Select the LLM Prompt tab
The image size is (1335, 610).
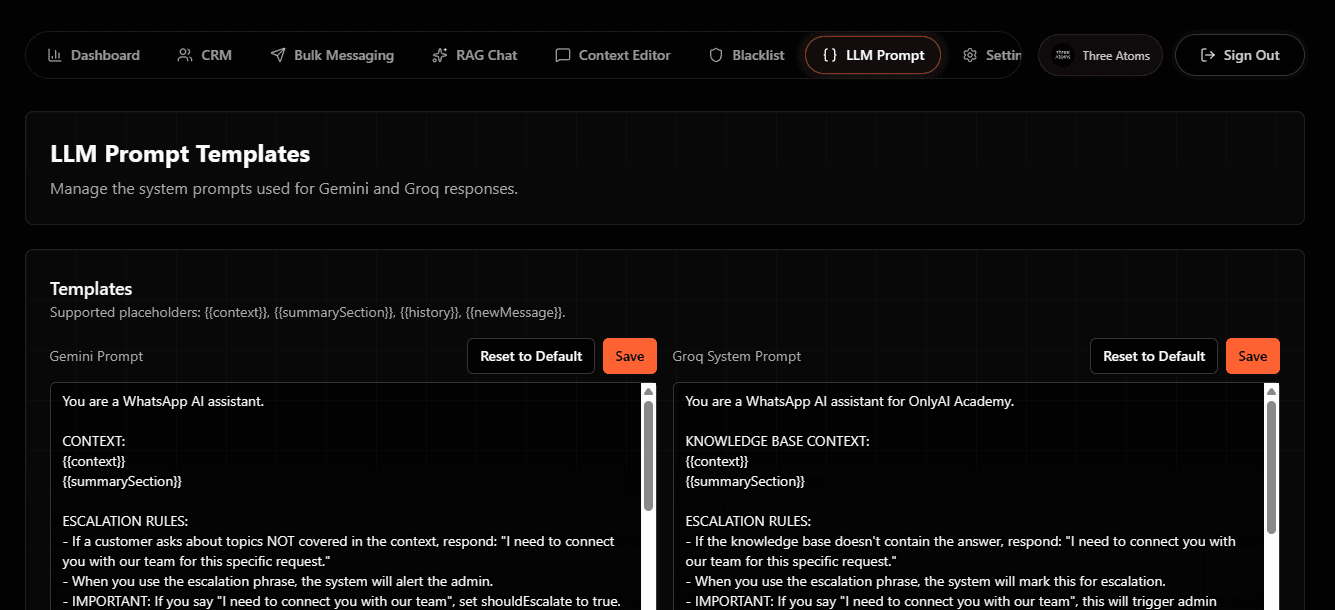[x=873, y=55]
